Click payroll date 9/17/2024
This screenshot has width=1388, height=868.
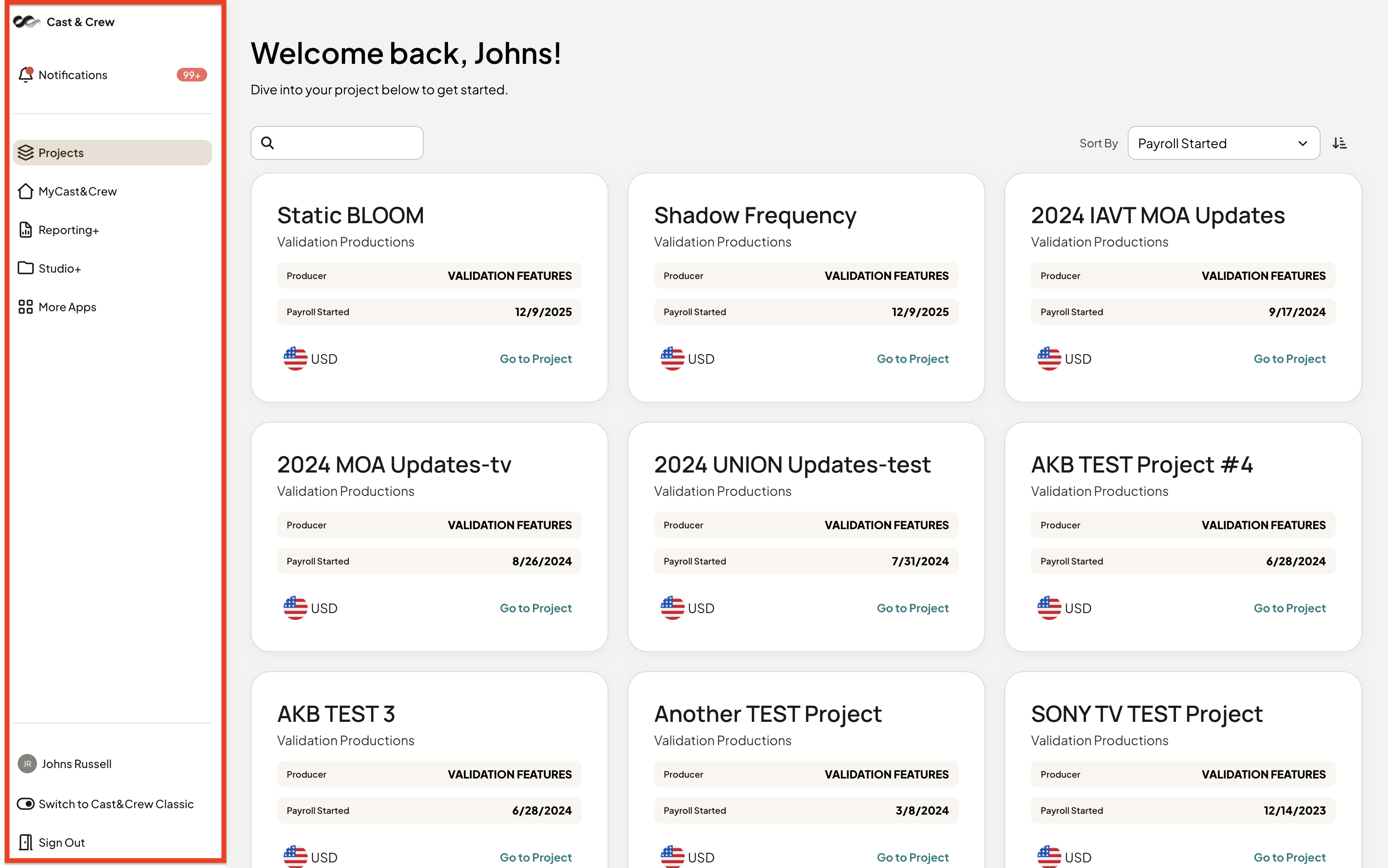pos(1297,312)
